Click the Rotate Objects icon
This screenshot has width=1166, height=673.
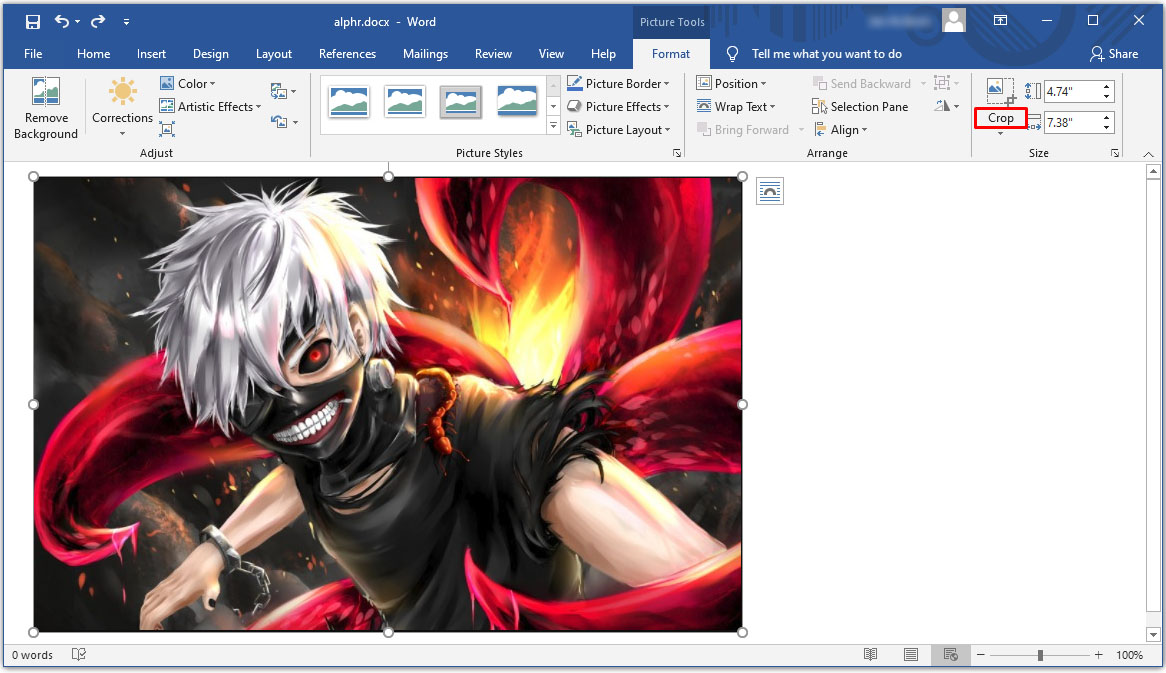point(947,106)
